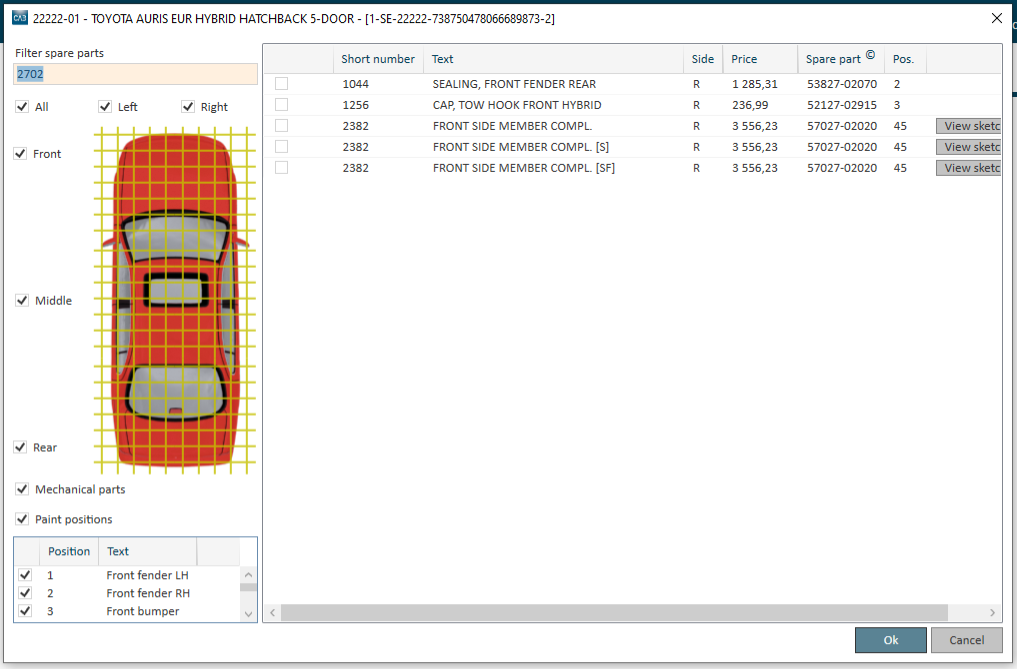This screenshot has width=1017, height=669.
Task: Sort by Pos. column header
Action: [905, 59]
